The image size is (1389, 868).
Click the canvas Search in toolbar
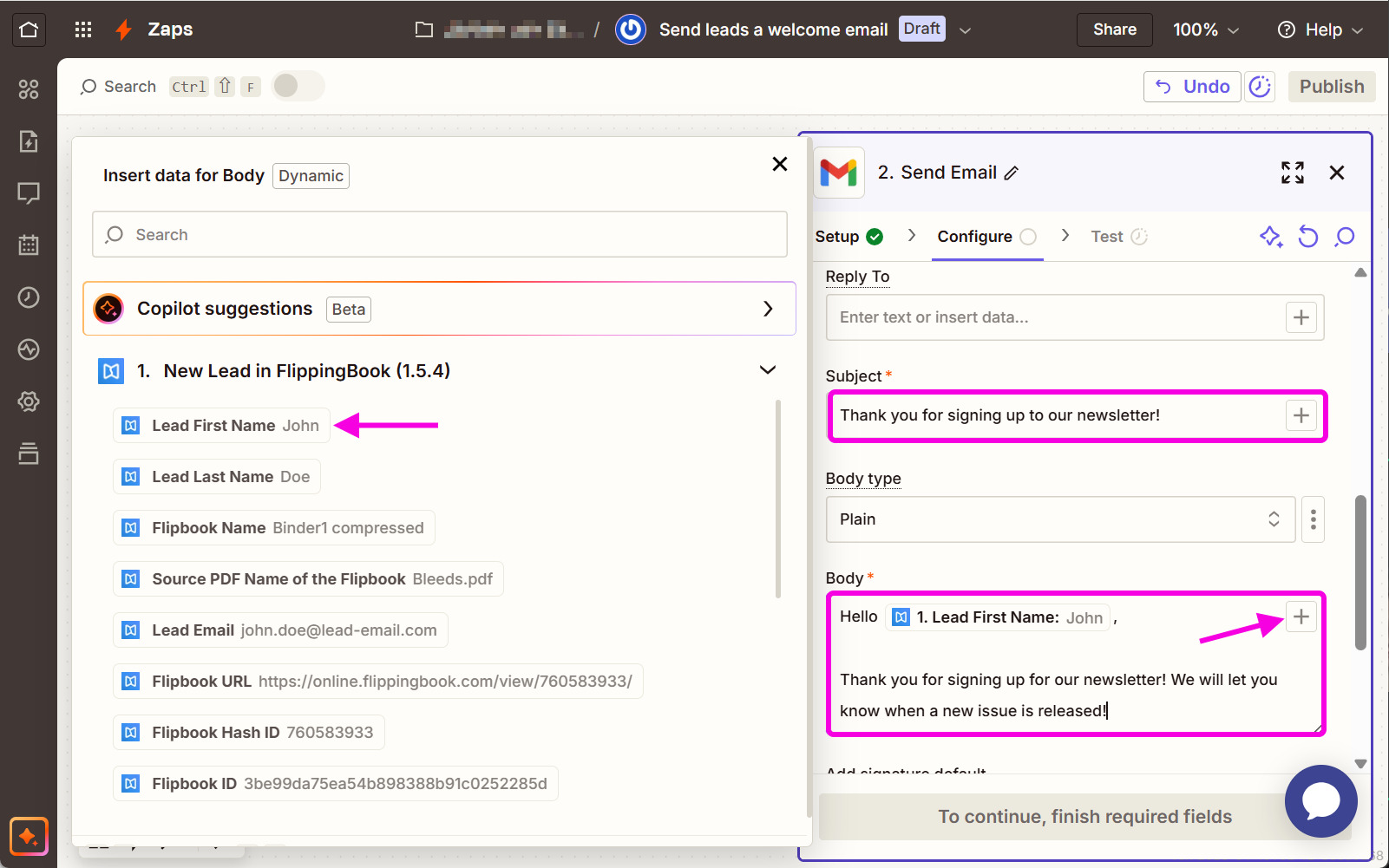point(118,87)
